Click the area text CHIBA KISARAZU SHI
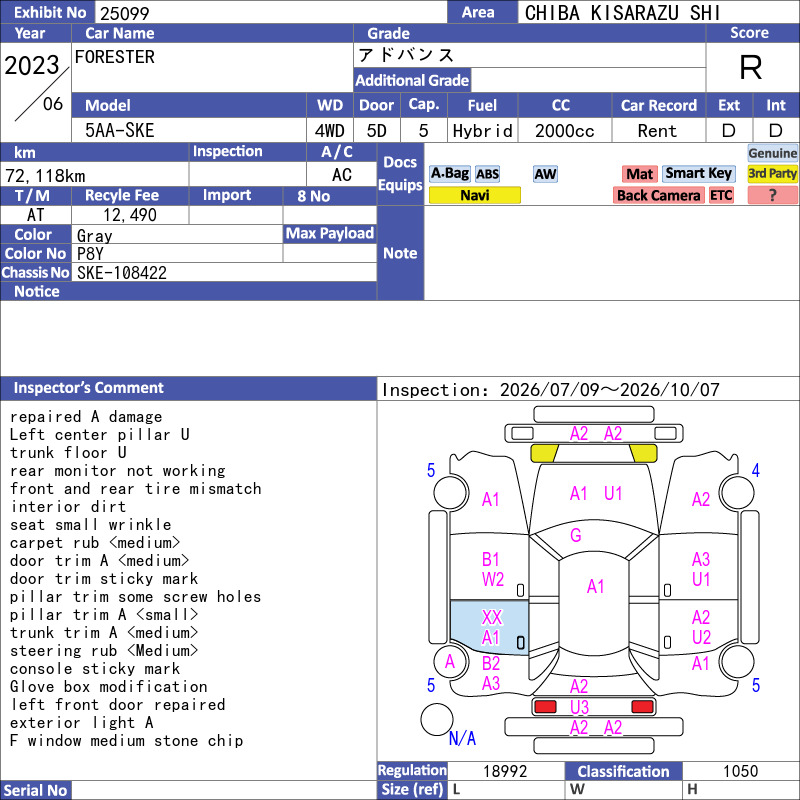 (x=622, y=13)
